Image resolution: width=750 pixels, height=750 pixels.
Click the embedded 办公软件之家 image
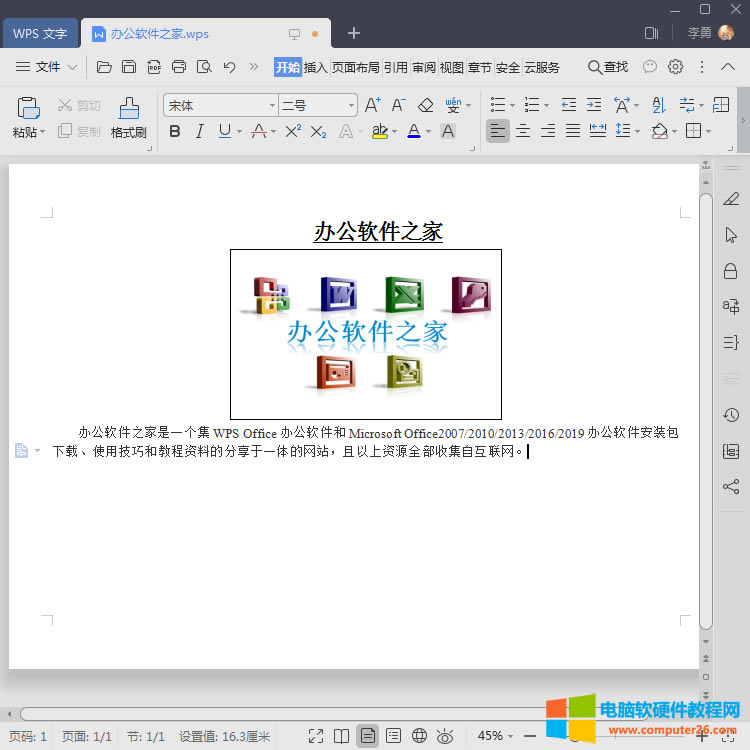pos(366,334)
